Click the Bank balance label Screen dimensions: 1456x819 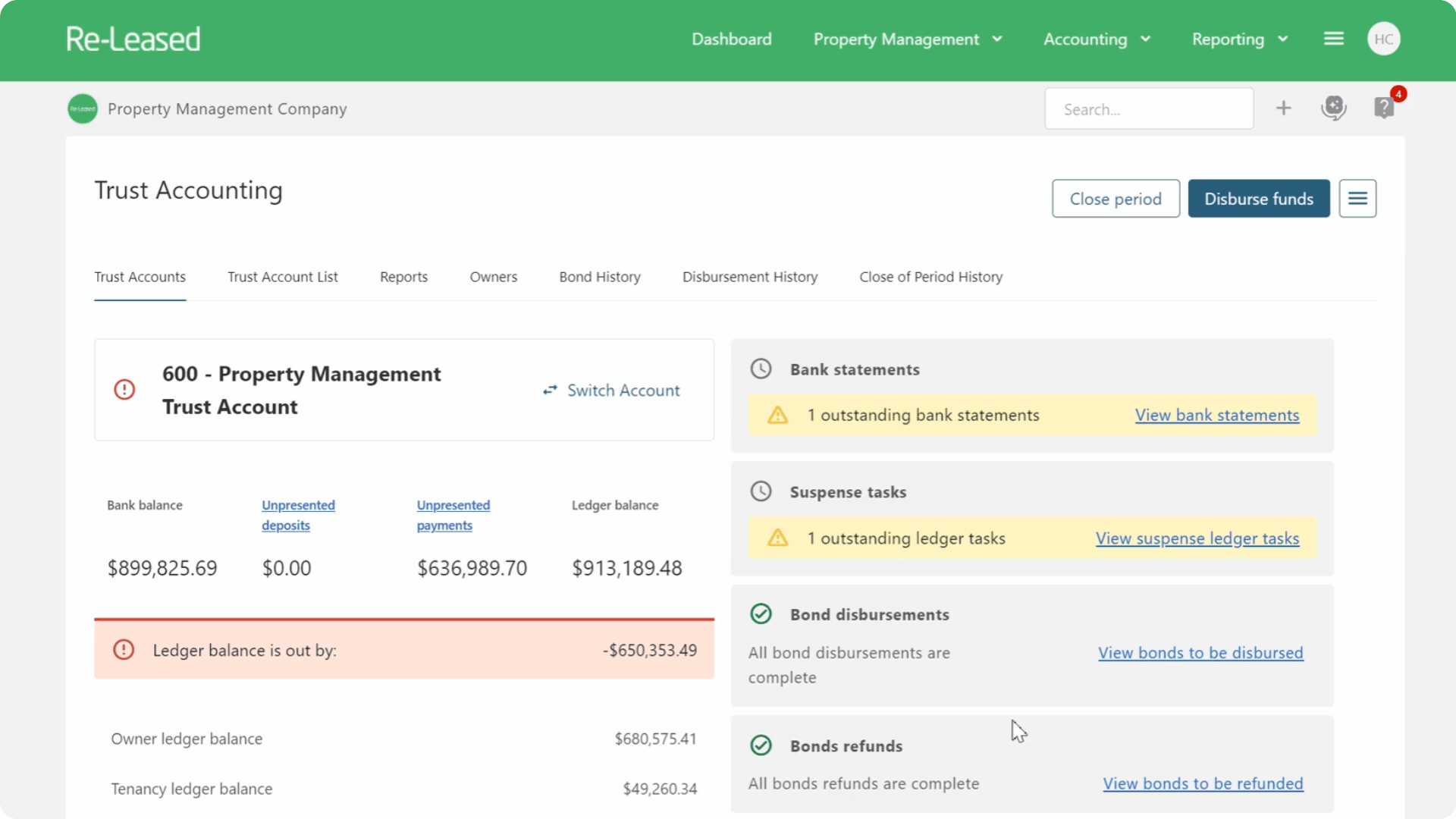tap(145, 505)
